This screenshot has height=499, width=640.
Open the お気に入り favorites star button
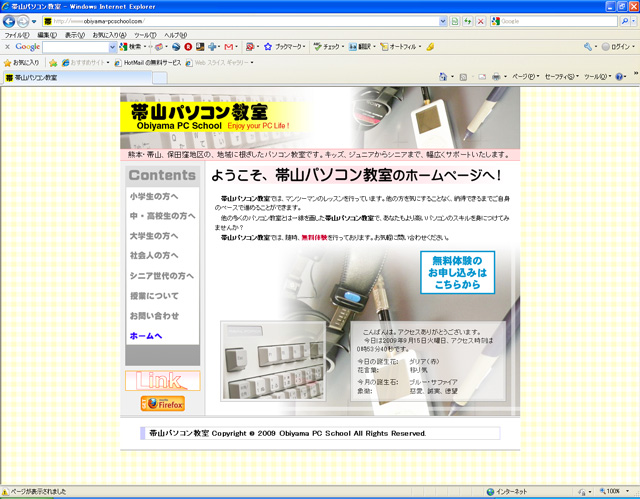coord(21,63)
